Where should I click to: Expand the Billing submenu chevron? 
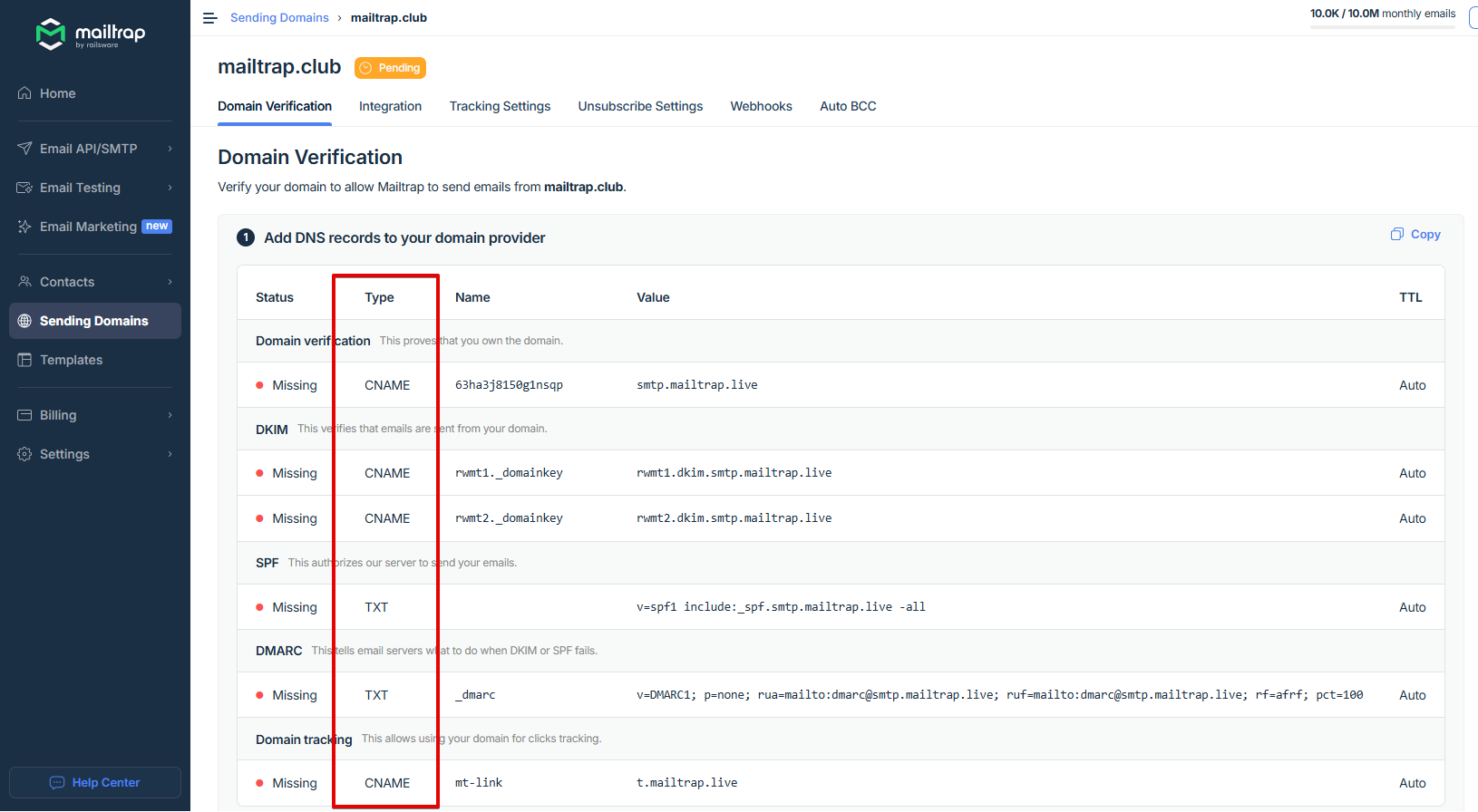tap(170, 415)
